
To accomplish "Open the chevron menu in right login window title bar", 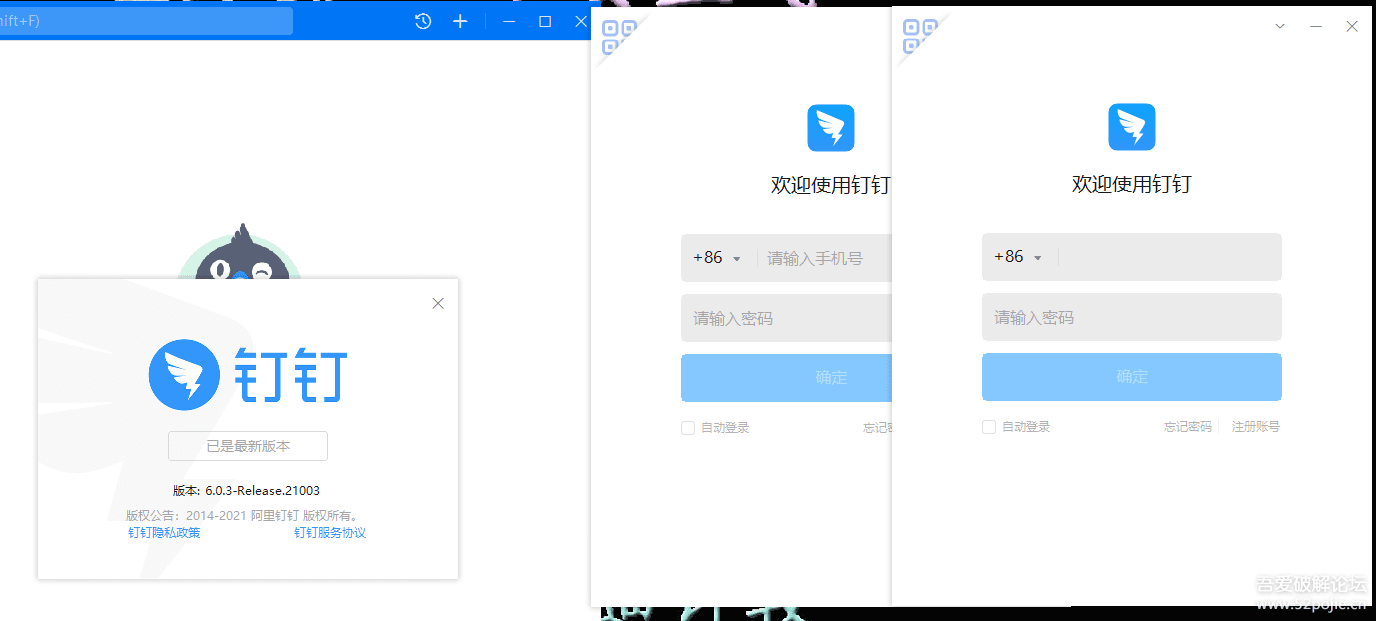I will (1280, 26).
